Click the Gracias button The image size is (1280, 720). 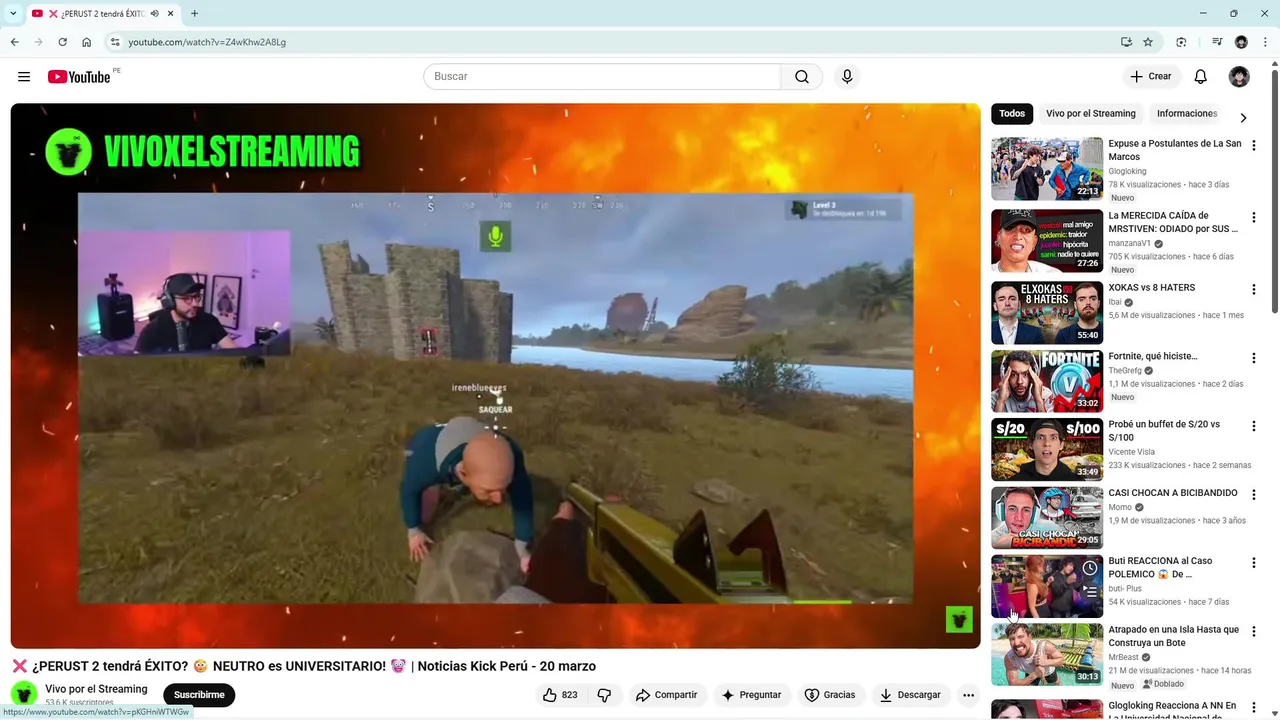[x=830, y=695]
